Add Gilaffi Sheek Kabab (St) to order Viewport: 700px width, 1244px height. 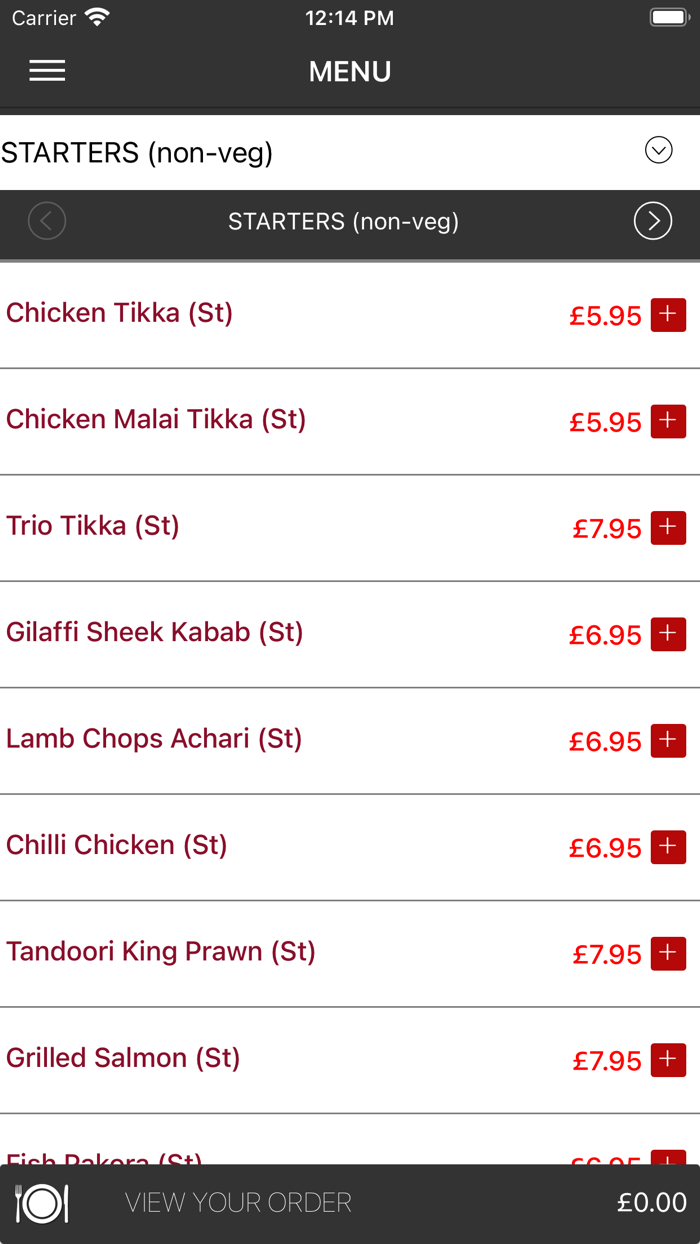pyautogui.click(x=668, y=634)
